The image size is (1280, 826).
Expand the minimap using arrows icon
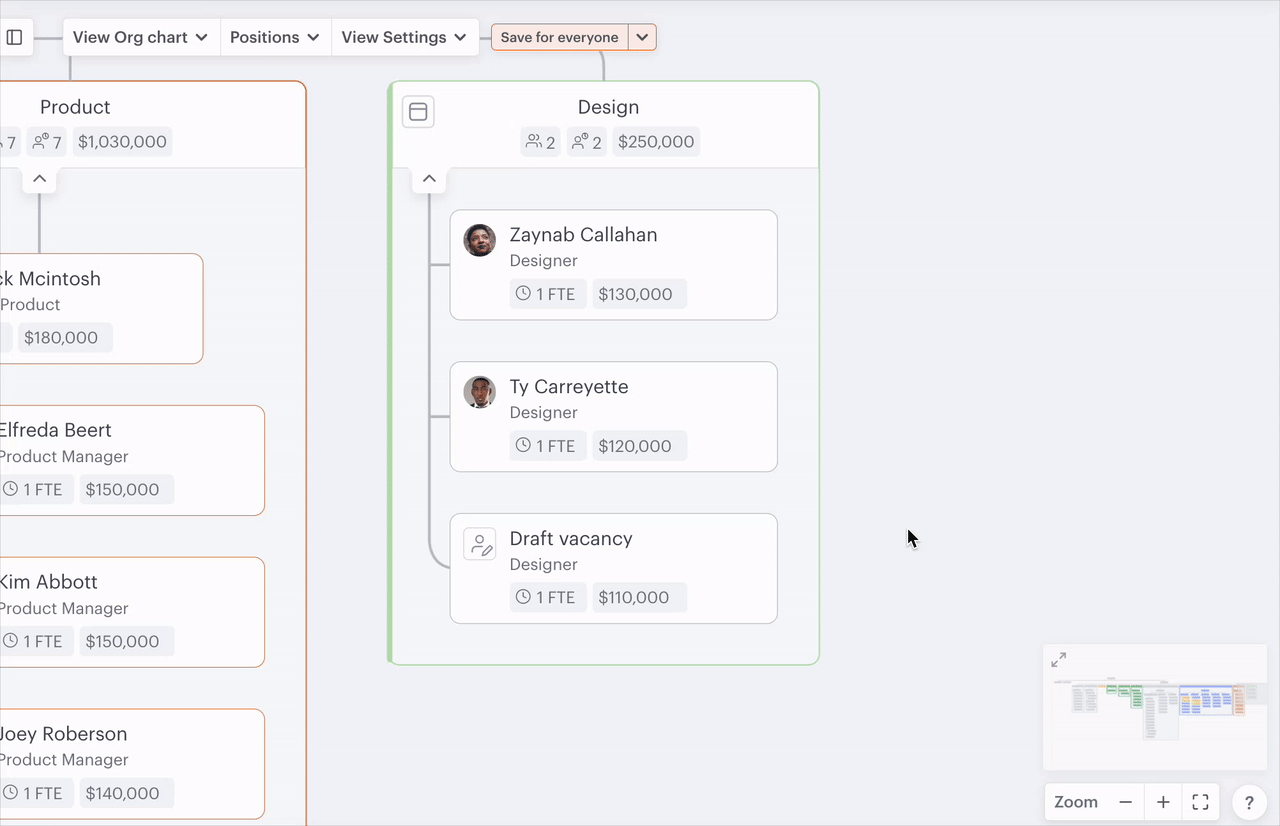point(1058,660)
